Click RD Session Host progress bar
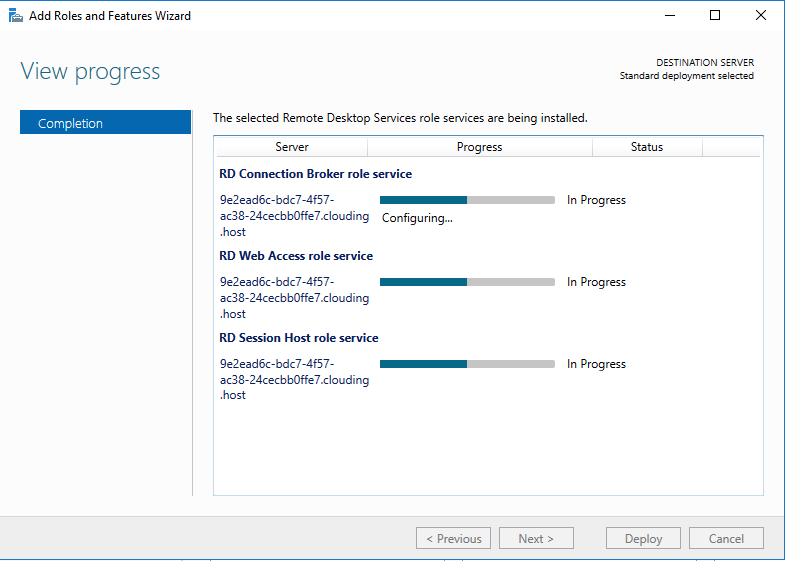 tap(467, 364)
